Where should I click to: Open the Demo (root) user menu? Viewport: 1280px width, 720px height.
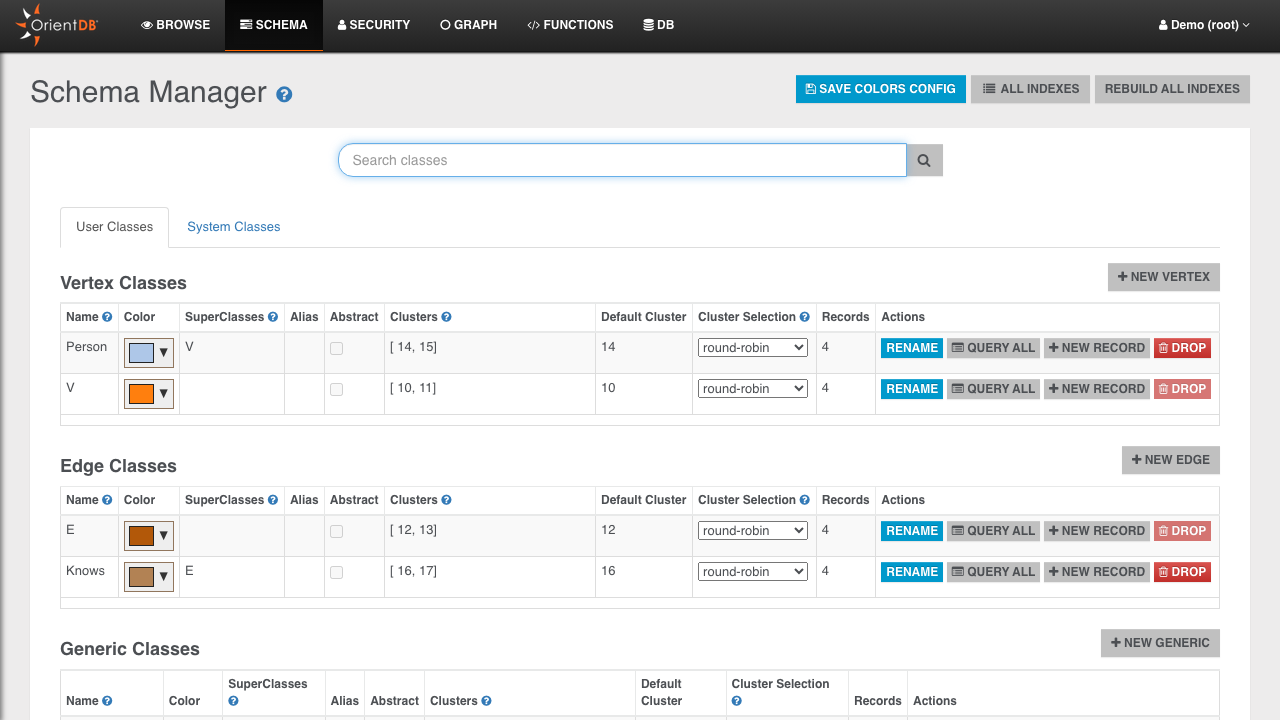1204,25
